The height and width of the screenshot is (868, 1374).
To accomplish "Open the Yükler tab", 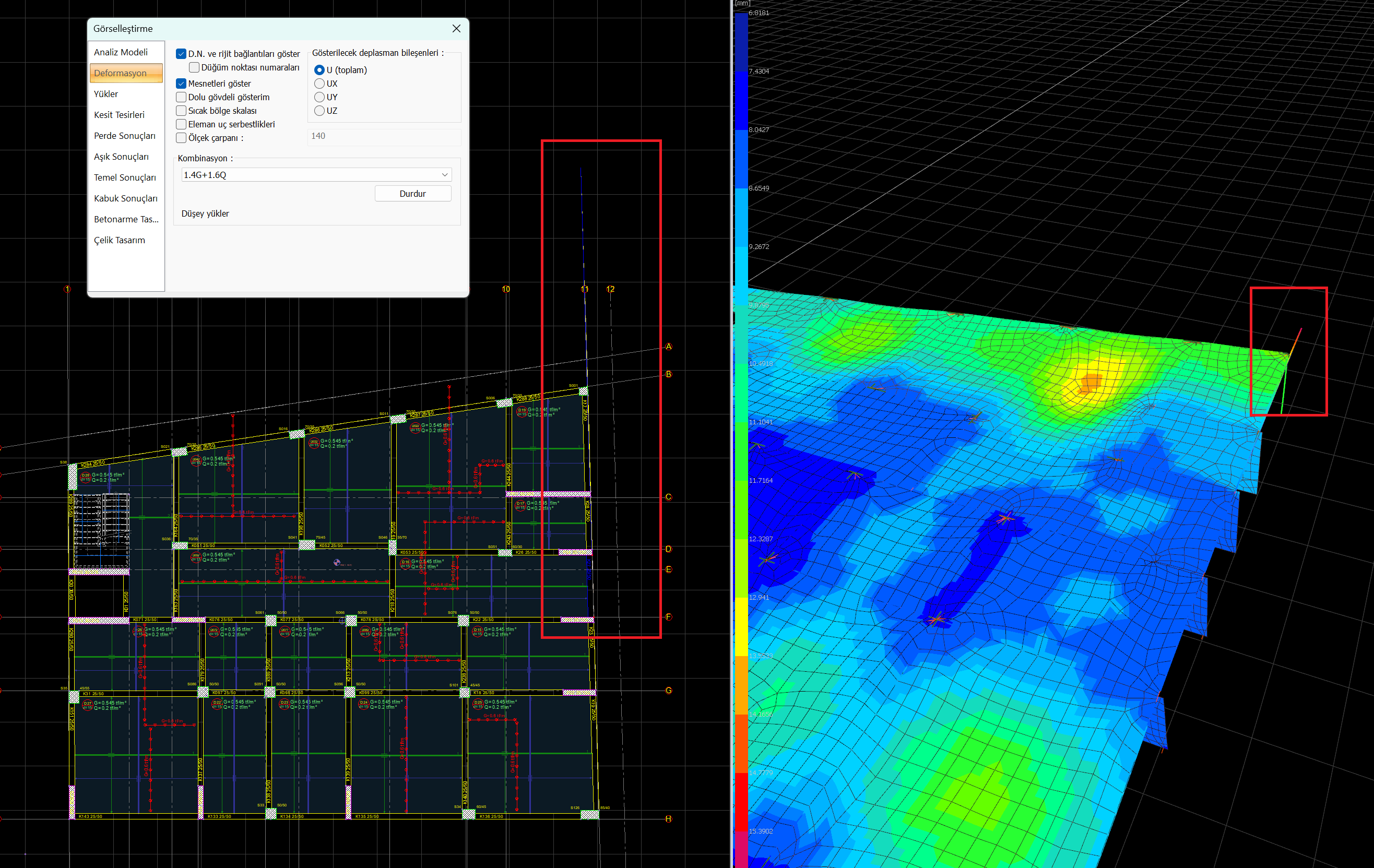I will 106,94.
